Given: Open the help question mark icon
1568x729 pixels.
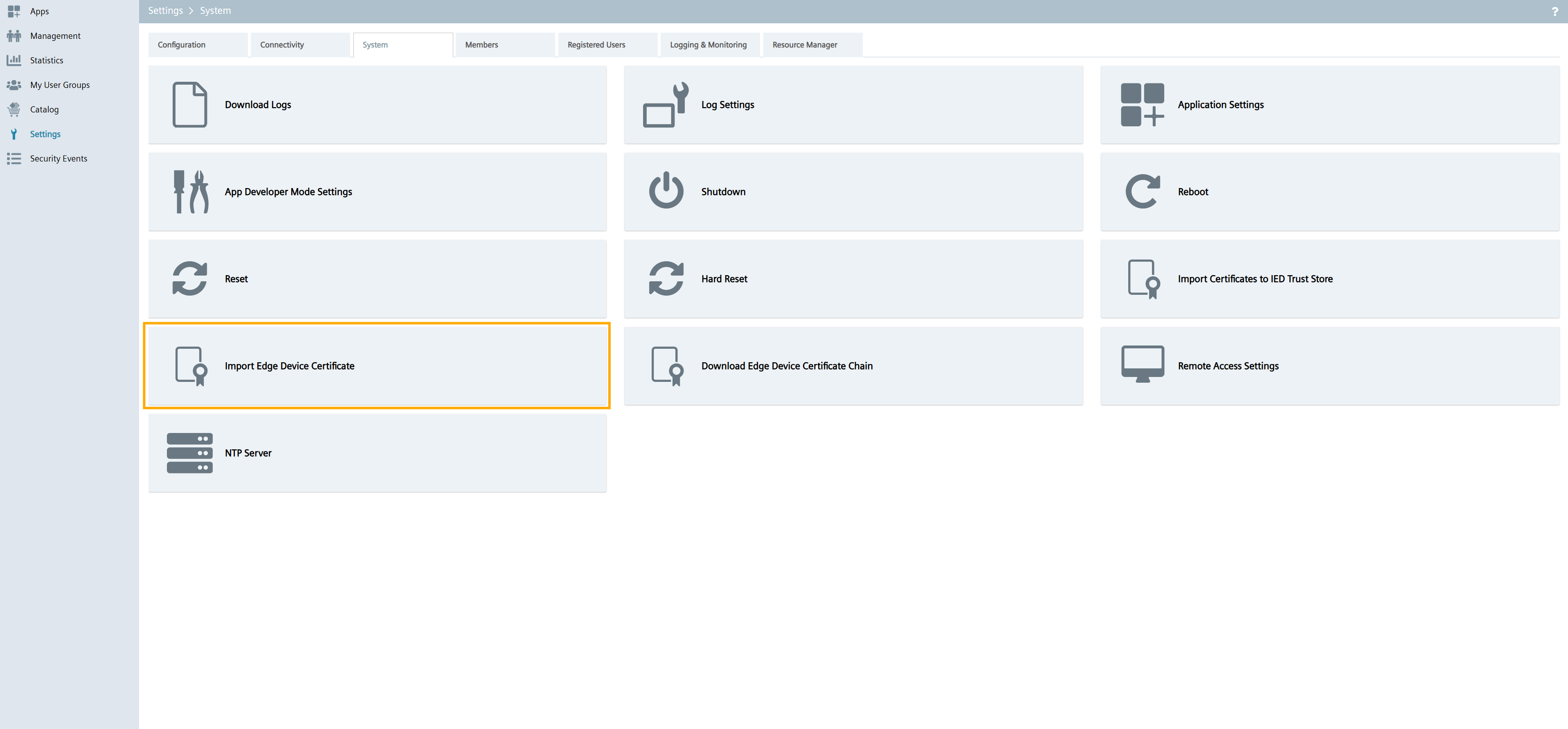Looking at the screenshot, I should (1555, 11).
